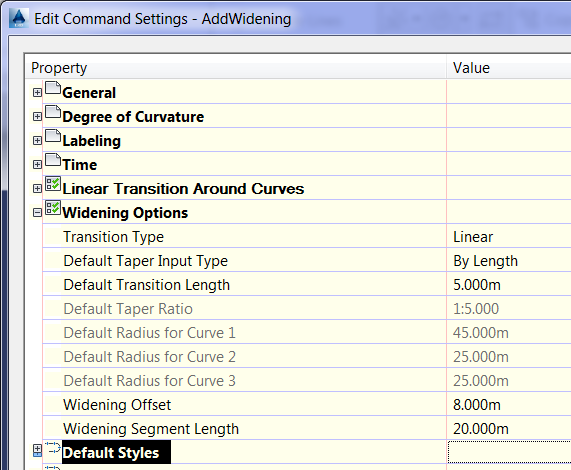Click the page icon beside Time
The width and height of the screenshot is (571, 470).
(x=53, y=160)
